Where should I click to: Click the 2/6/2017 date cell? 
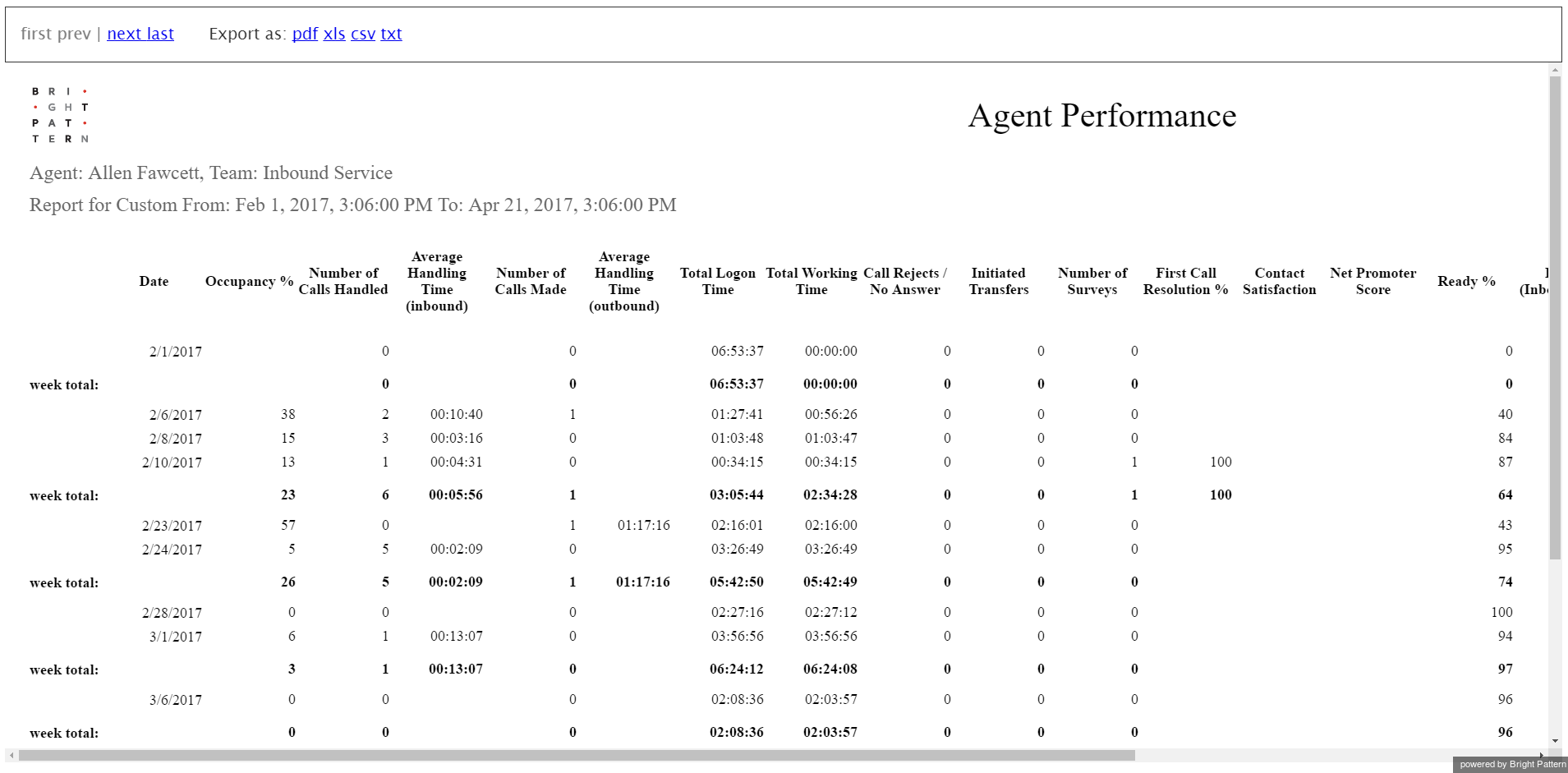[175, 415]
